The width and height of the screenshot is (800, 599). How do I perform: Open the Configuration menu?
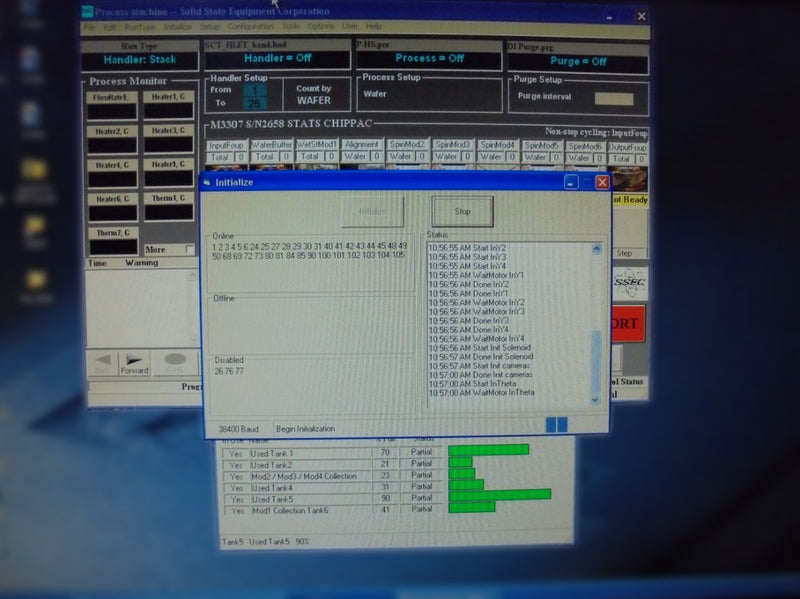click(x=251, y=26)
